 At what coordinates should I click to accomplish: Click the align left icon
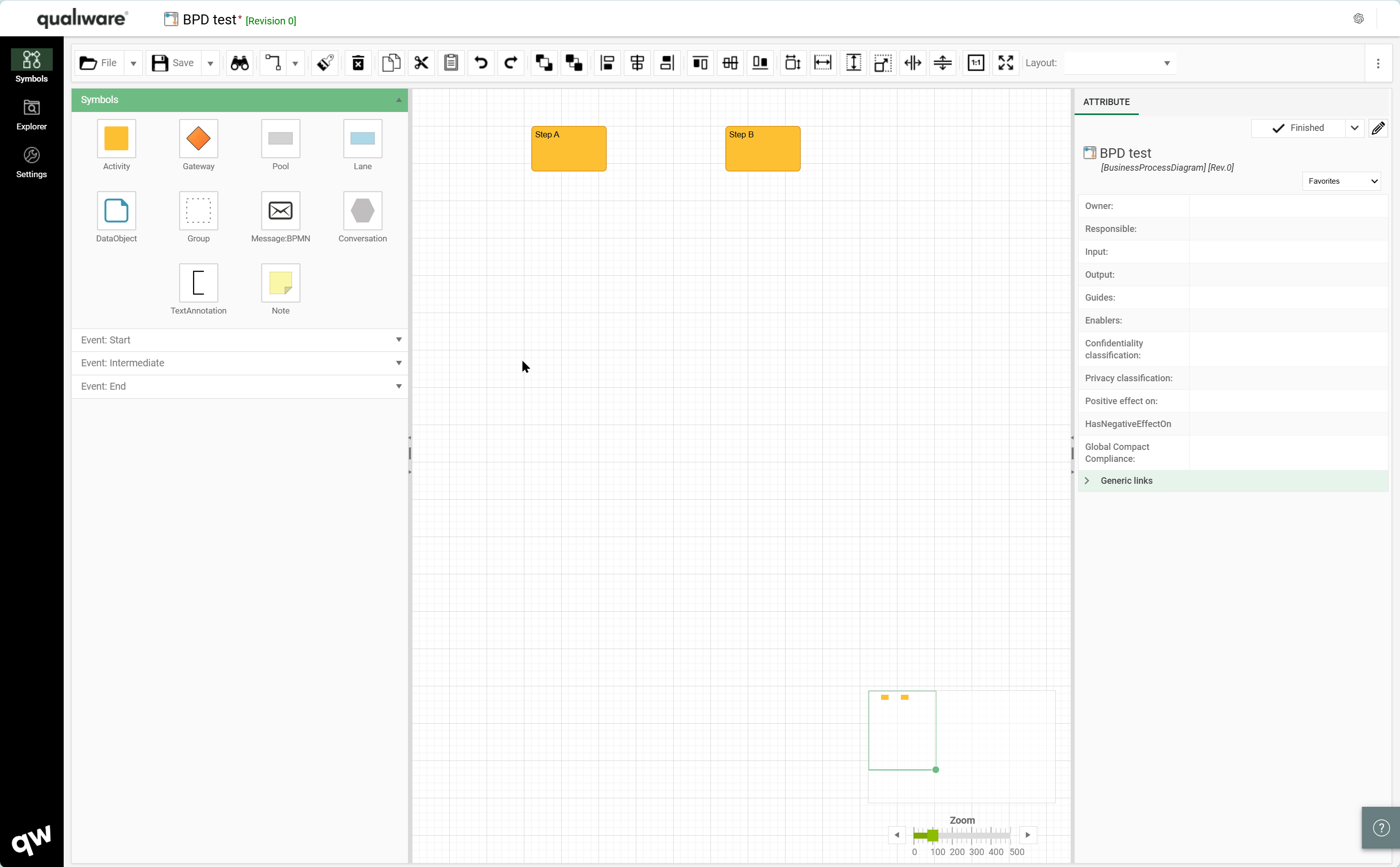pos(607,63)
